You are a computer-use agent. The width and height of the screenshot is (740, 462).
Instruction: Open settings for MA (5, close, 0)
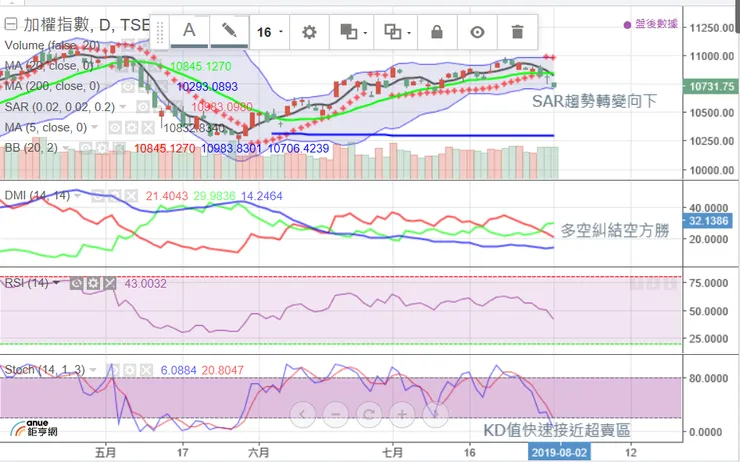(x=131, y=127)
